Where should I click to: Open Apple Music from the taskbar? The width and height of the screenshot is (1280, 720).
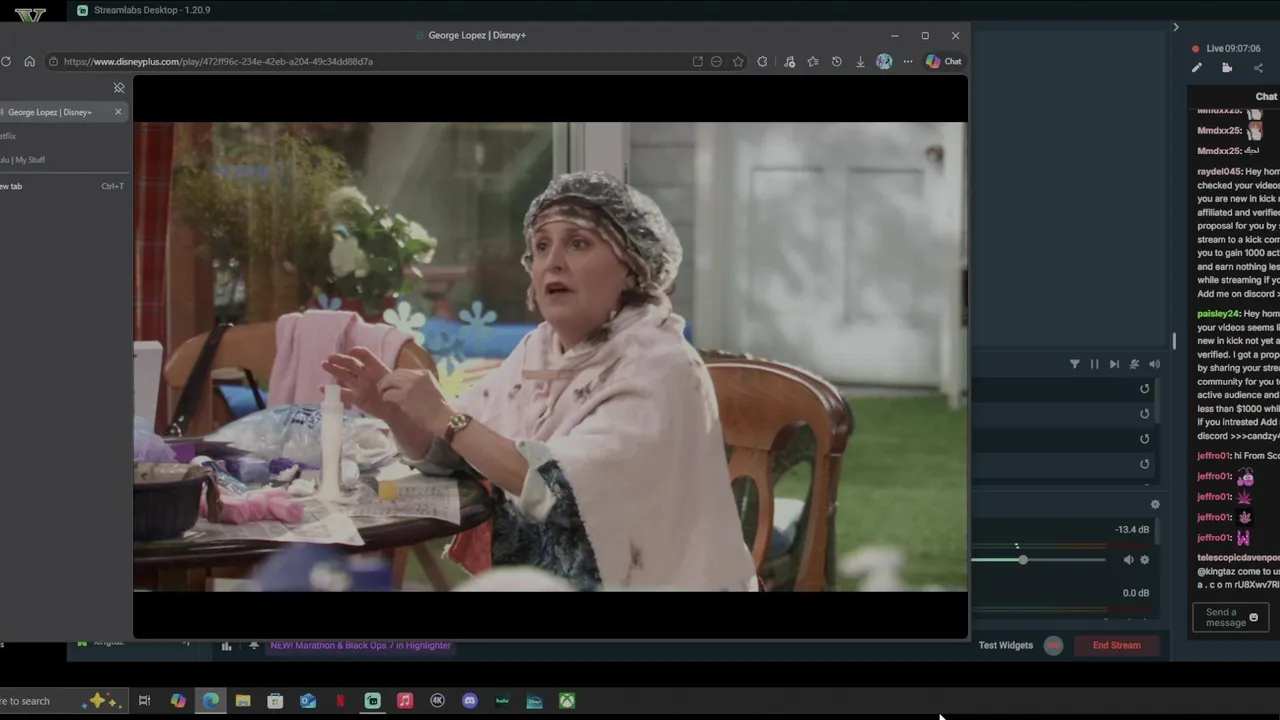(405, 701)
